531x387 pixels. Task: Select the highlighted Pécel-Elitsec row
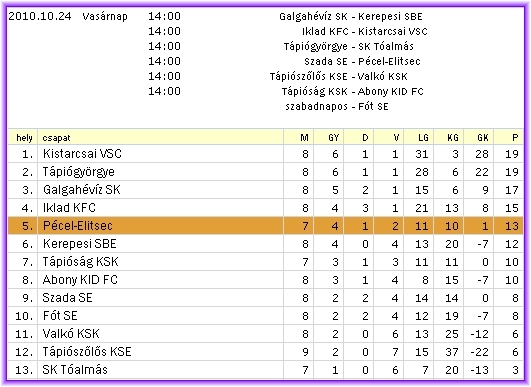click(266, 226)
